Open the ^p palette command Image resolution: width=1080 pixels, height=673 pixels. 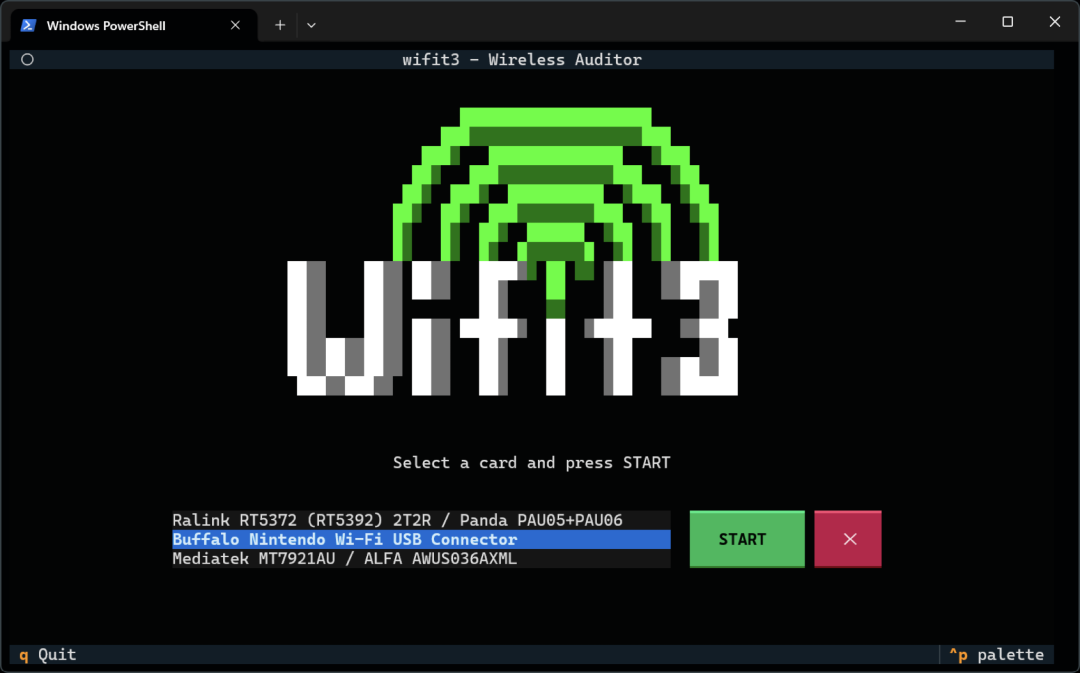pyautogui.click(x=997, y=654)
